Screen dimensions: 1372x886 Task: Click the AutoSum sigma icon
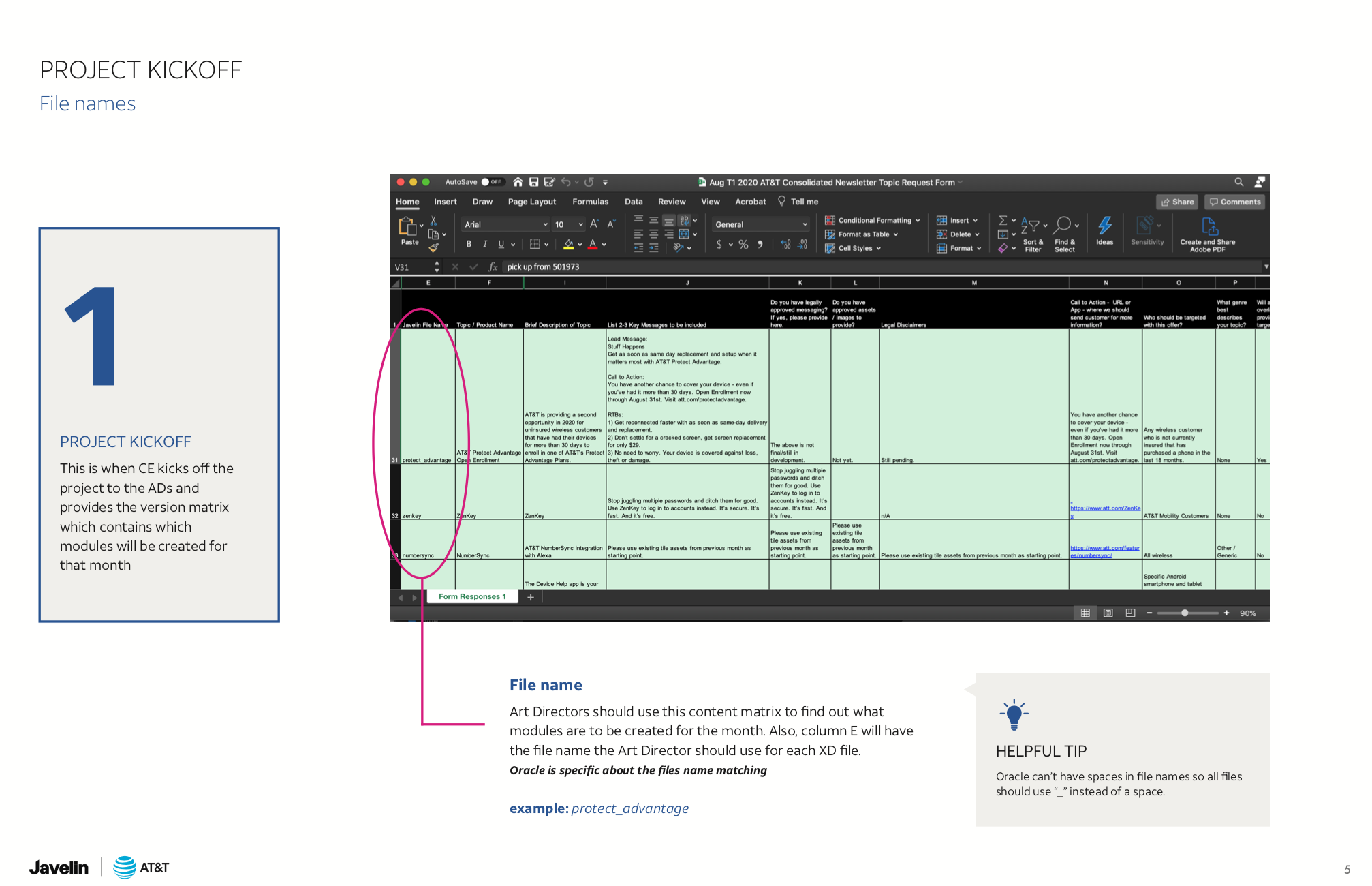tap(1003, 220)
